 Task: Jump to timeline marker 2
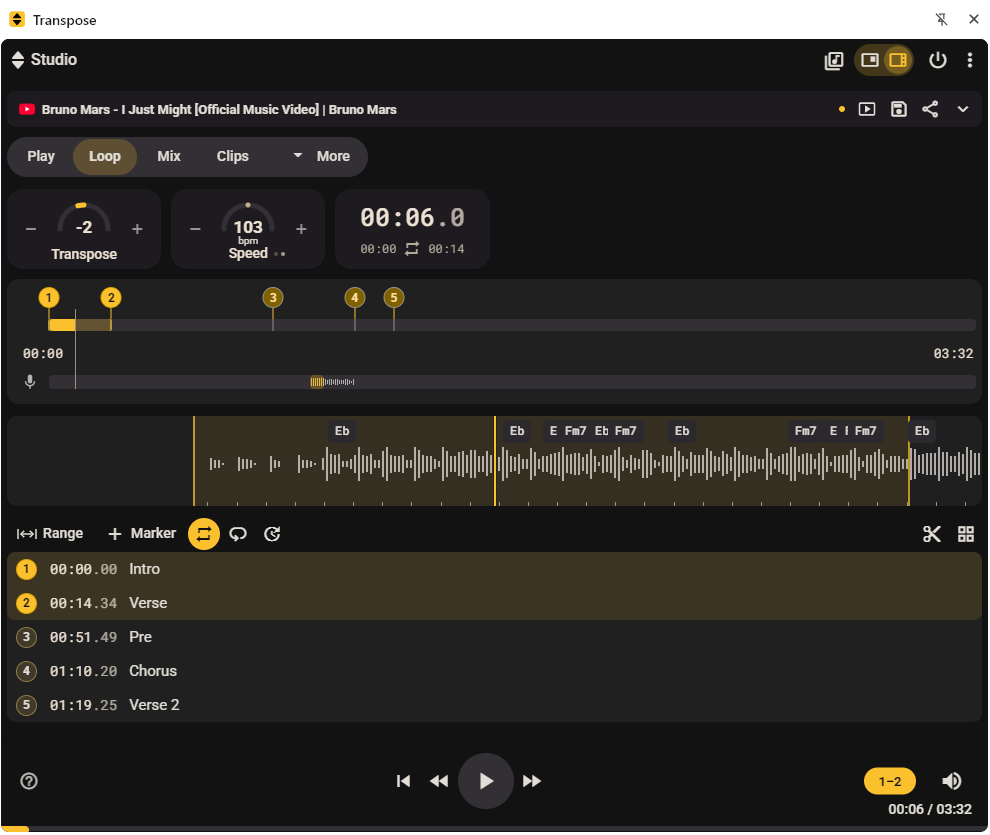(x=111, y=297)
